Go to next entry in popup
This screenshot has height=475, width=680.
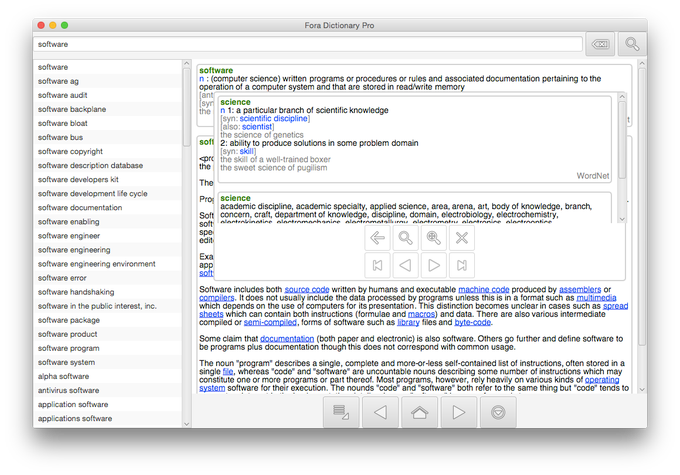point(434,265)
